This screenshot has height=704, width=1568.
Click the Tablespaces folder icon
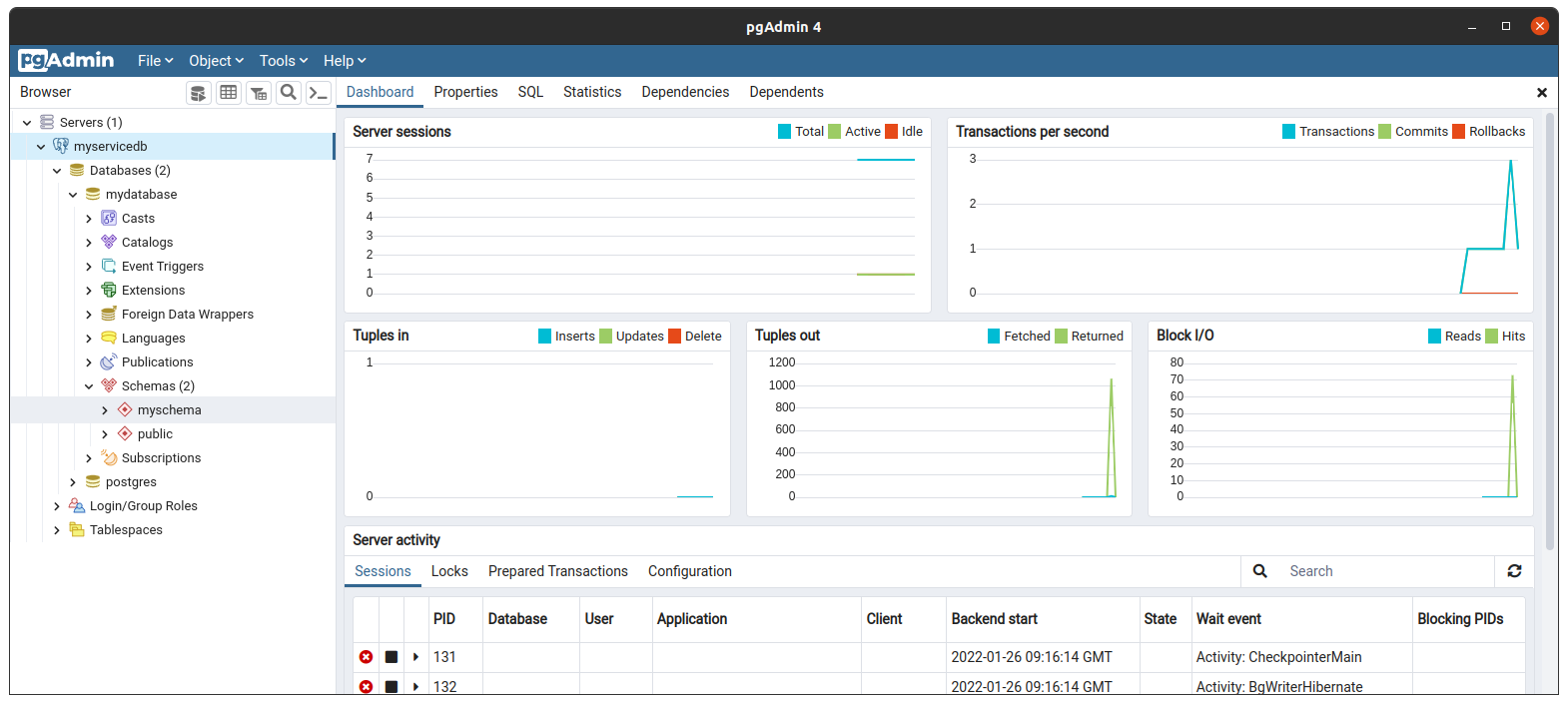(x=77, y=529)
